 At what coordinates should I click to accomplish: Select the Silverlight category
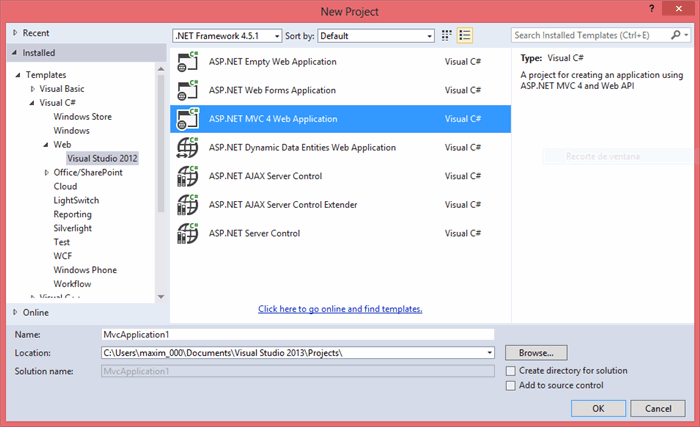pyautogui.click(x=73, y=228)
